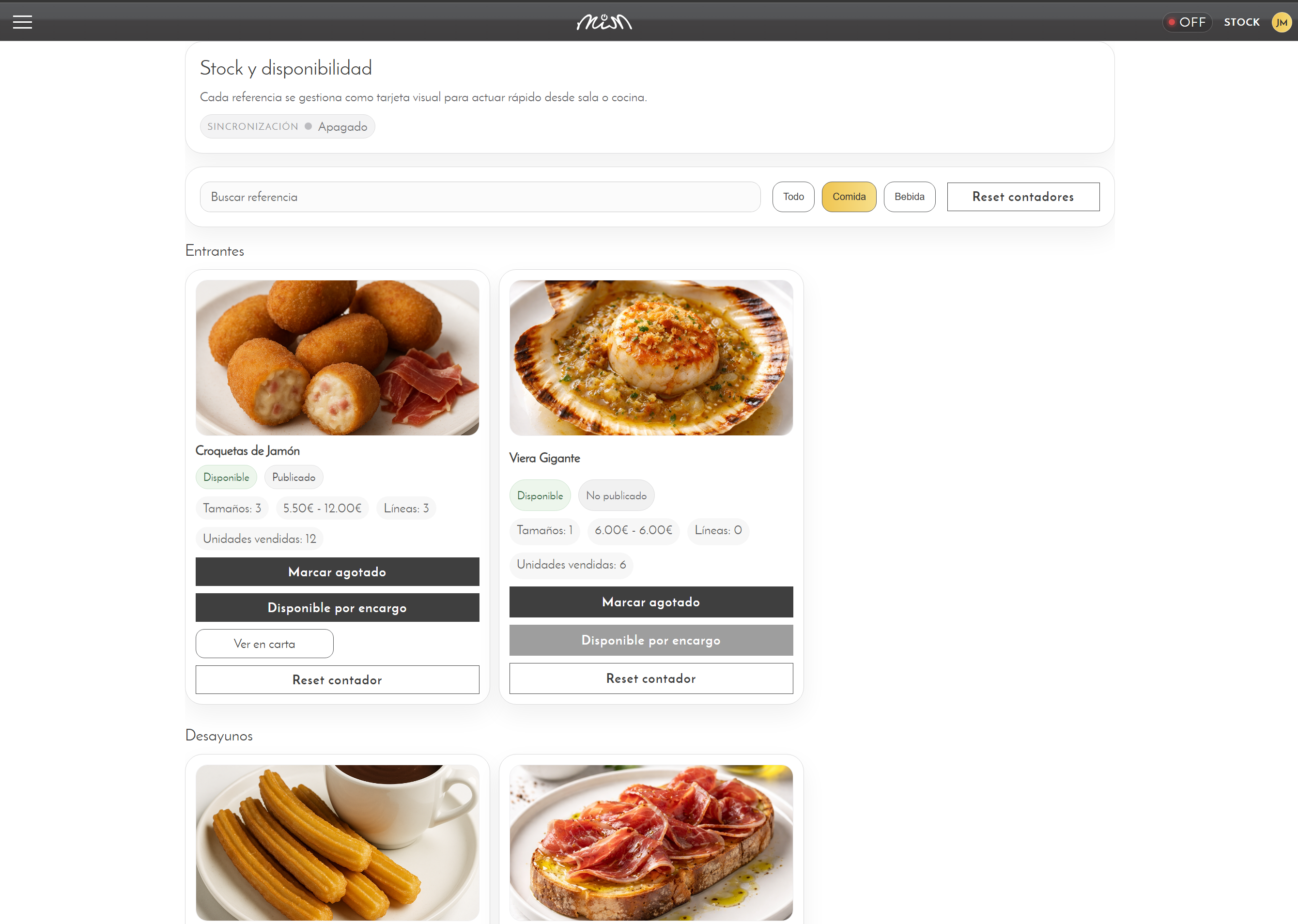This screenshot has width=1298, height=924.
Task: Click Tamaños: 3 chip
Action: tap(232, 508)
